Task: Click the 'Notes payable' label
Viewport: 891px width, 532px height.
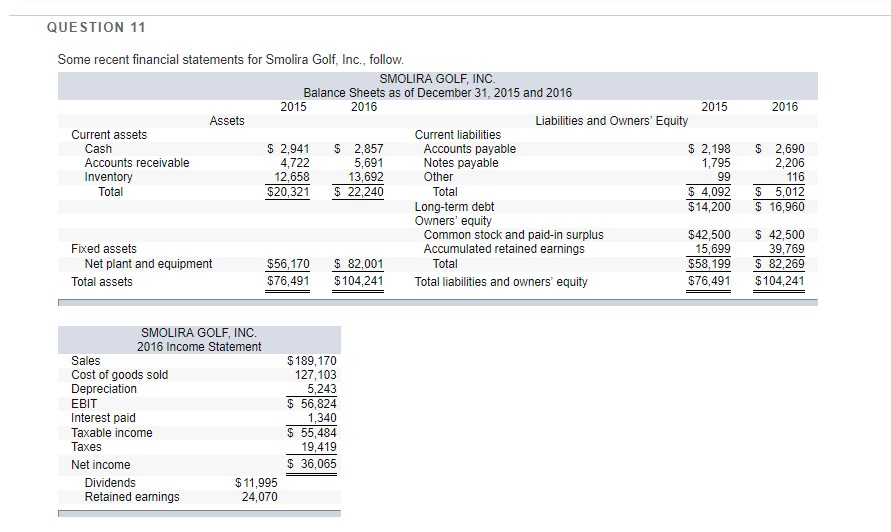Action: [x=461, y=163]
